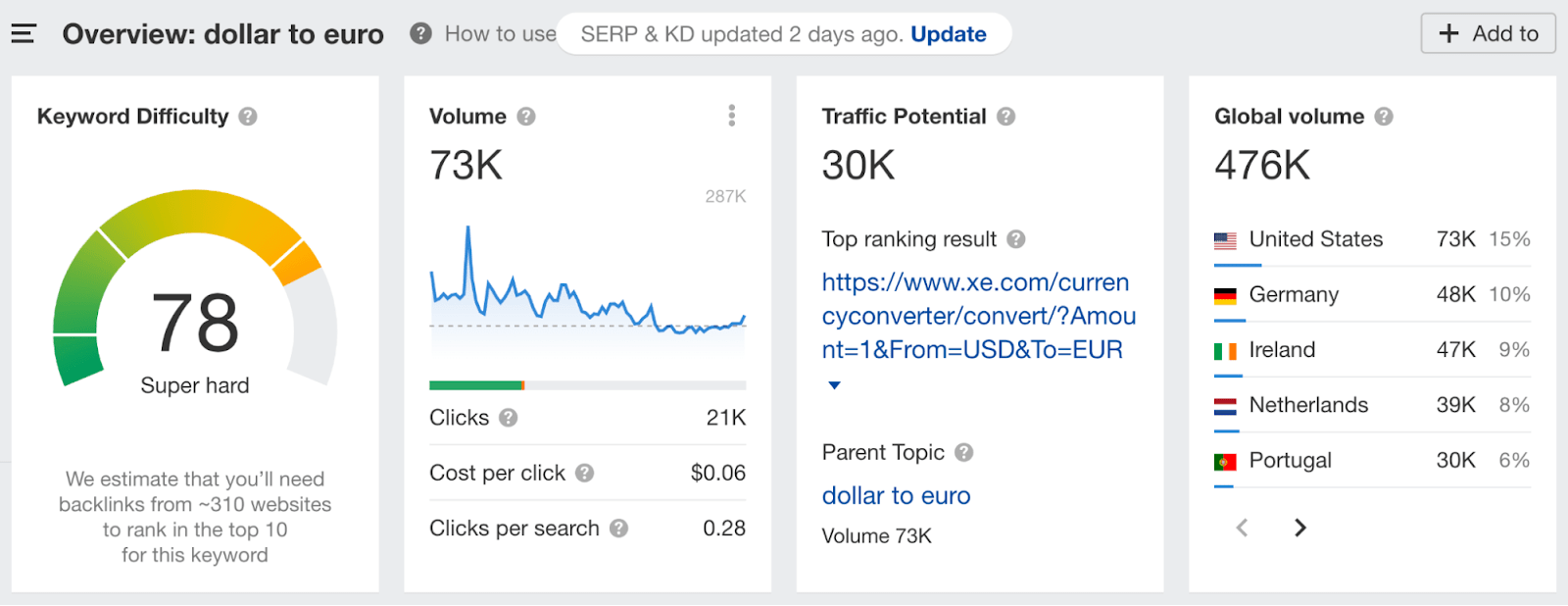Click the Top ranking result help icon

pyautogui.click(x=1016, y=238)
